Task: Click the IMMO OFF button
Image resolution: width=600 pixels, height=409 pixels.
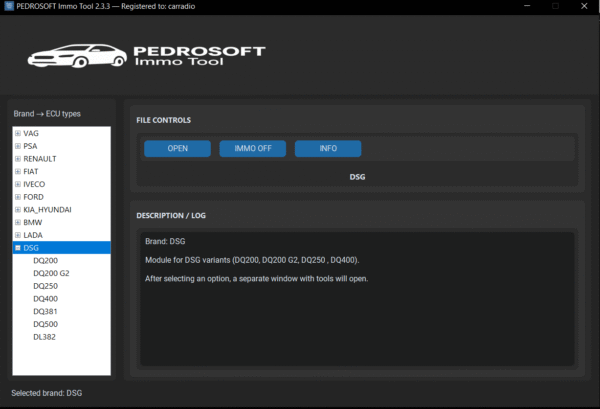Action: (x=253, y=148)
